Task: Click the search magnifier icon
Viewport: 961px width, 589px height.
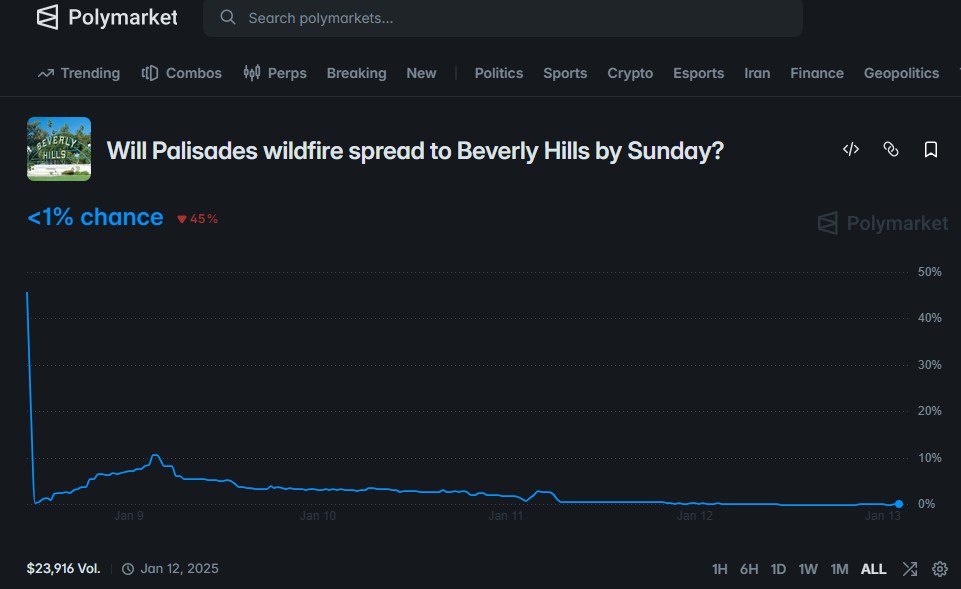Action: pos(227,17)
